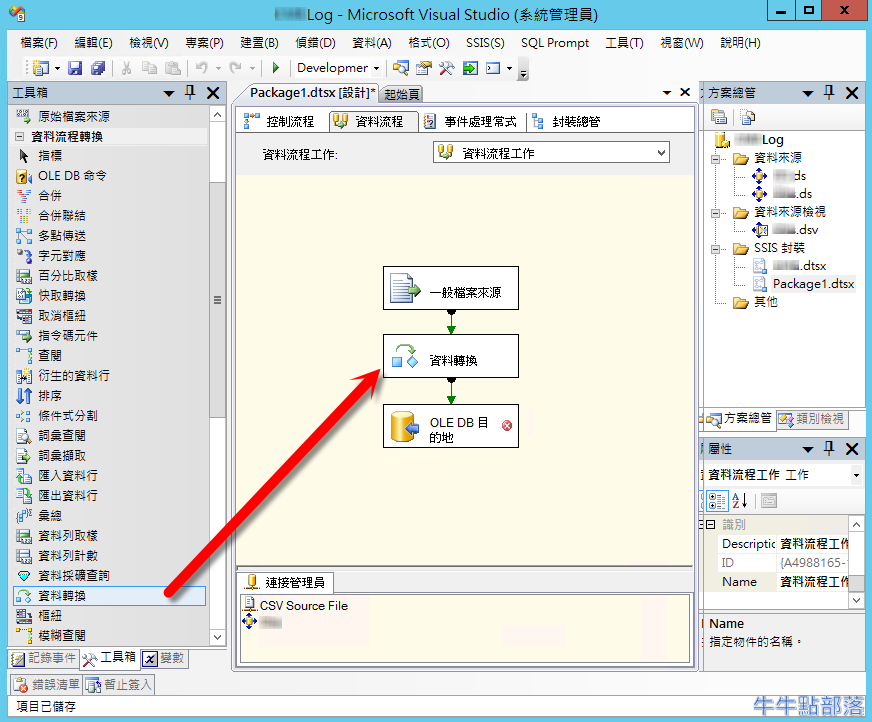
Task: Choose 條件式分割 in the toolbox
Action: coord(67,416)
